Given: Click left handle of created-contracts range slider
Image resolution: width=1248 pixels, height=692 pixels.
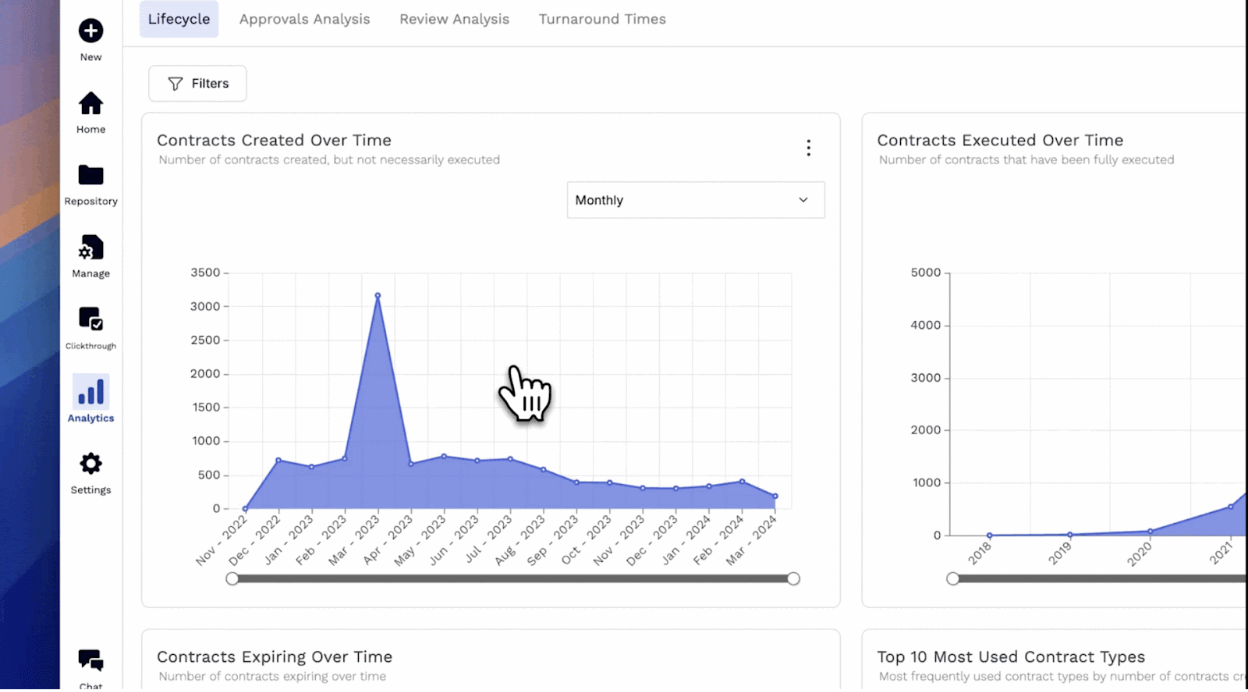Looking at the screenshot, I should 233,578.
